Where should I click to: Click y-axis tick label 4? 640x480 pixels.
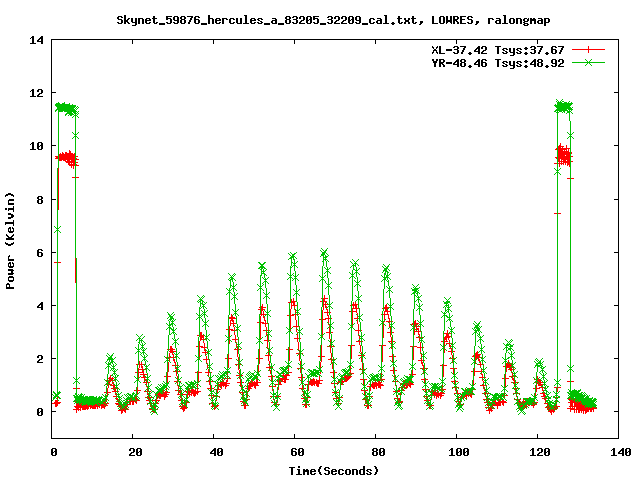pyautogui.click(x=40, y=306)
